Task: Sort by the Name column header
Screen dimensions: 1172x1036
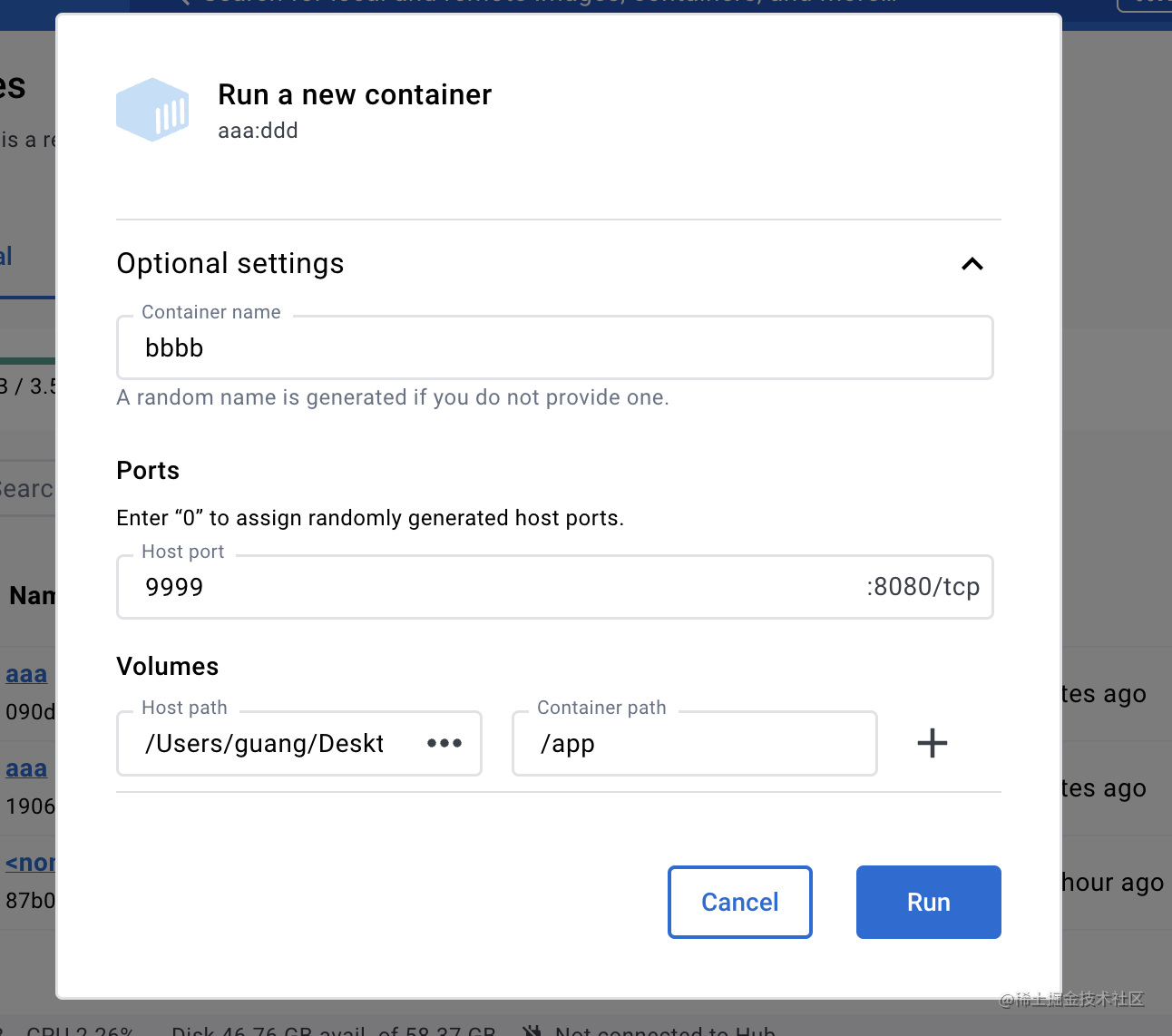Action: point(32,596)
